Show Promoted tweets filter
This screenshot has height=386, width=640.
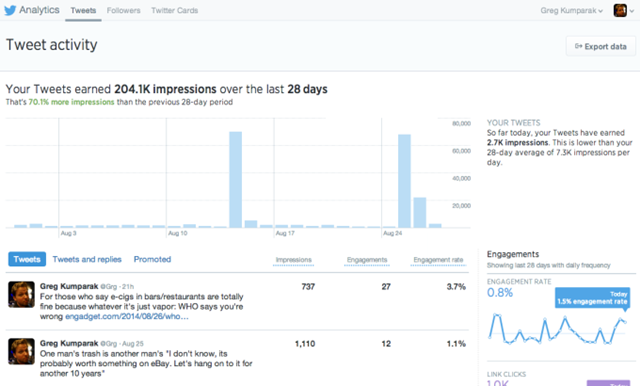click(152, 259)
